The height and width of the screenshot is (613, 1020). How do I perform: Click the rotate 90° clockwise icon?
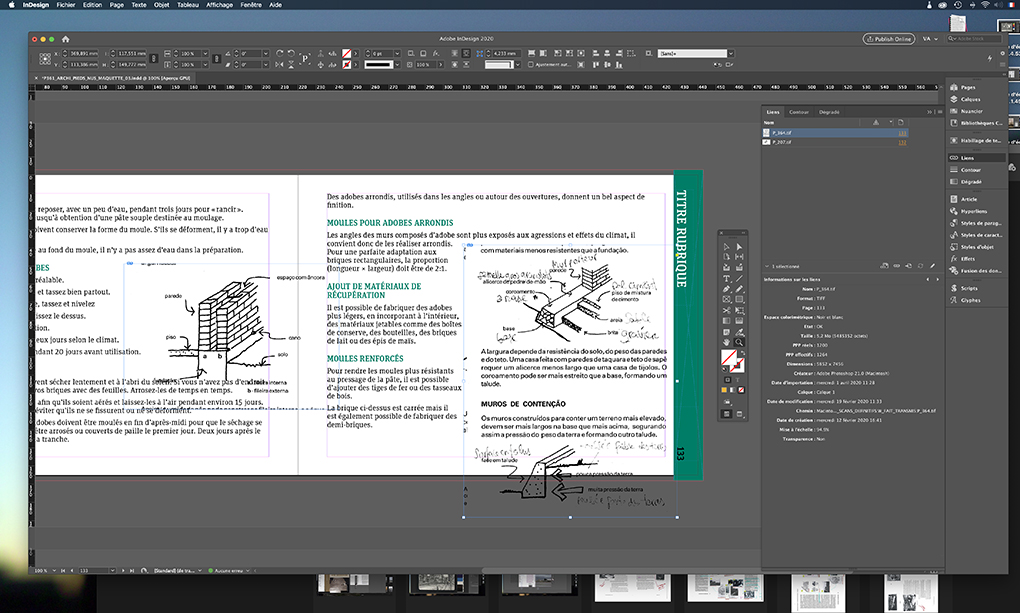click(280, 53)
